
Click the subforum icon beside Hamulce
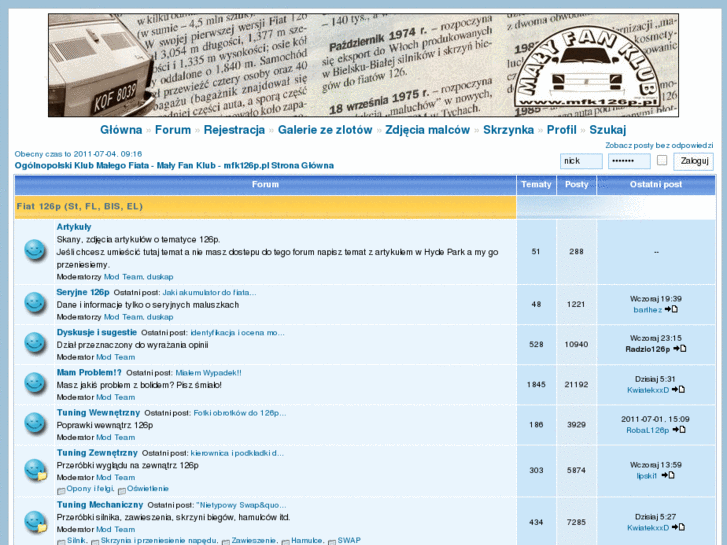pyautogui.click(x=286, y=542)
